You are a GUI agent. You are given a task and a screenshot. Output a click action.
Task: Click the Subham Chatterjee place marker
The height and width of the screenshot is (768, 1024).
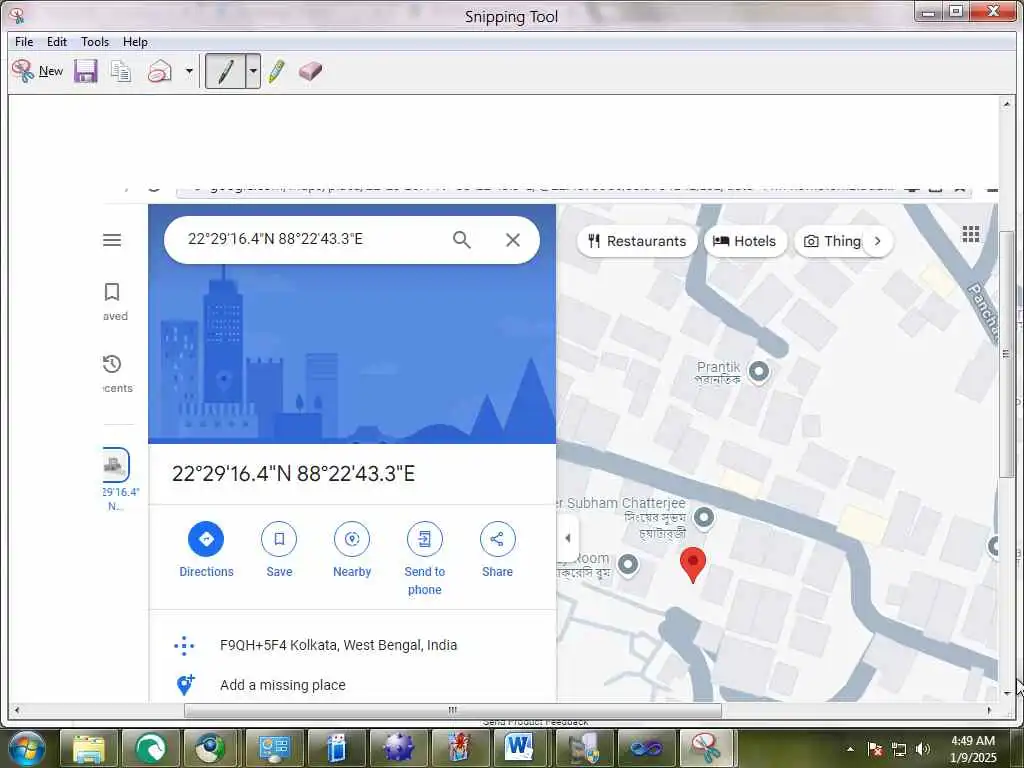(703, 518)
